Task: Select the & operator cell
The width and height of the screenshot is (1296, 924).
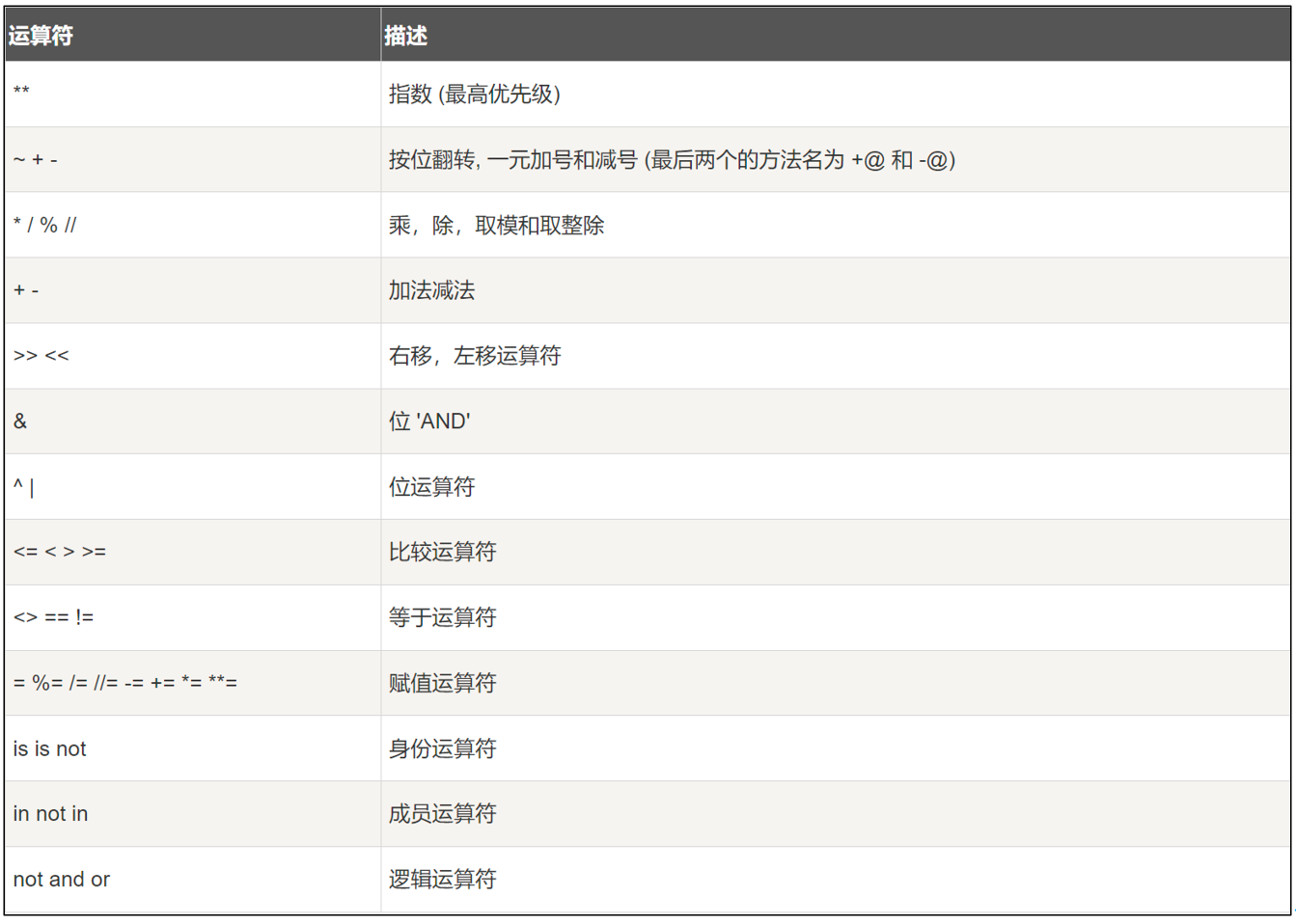Action: pos(20,421)
